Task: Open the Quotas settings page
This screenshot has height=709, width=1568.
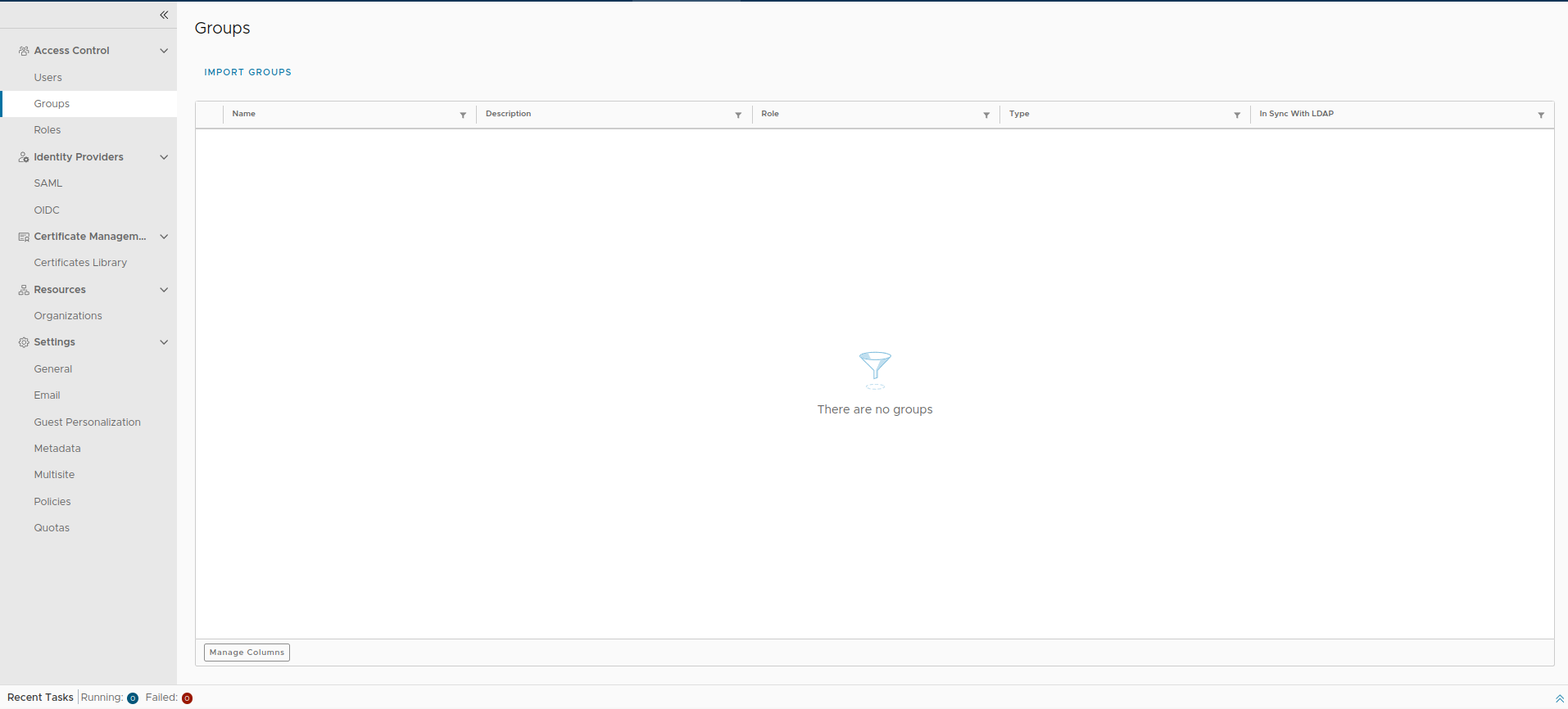Action: (52, 528)
